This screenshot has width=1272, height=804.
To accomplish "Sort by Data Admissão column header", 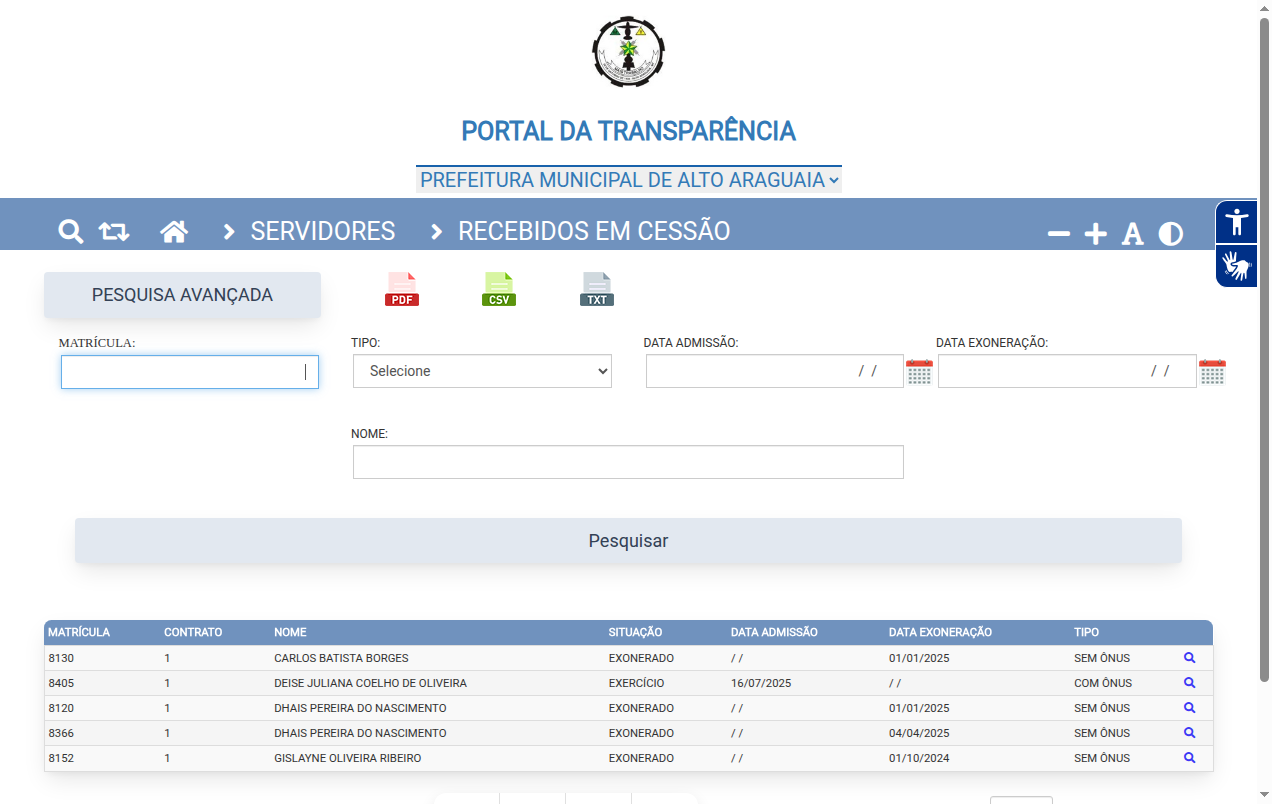I will 774,632.
